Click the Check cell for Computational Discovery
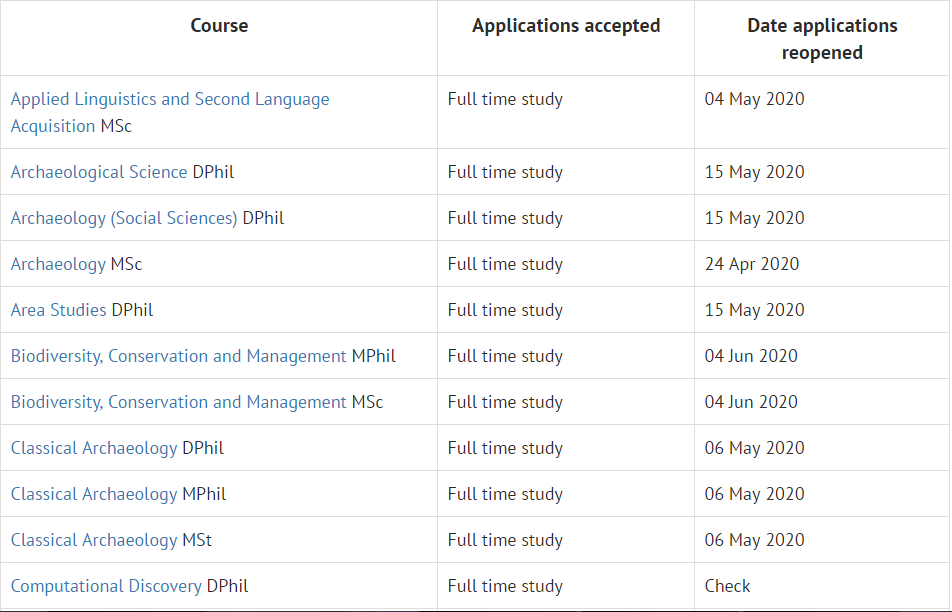 pos(727,586)
